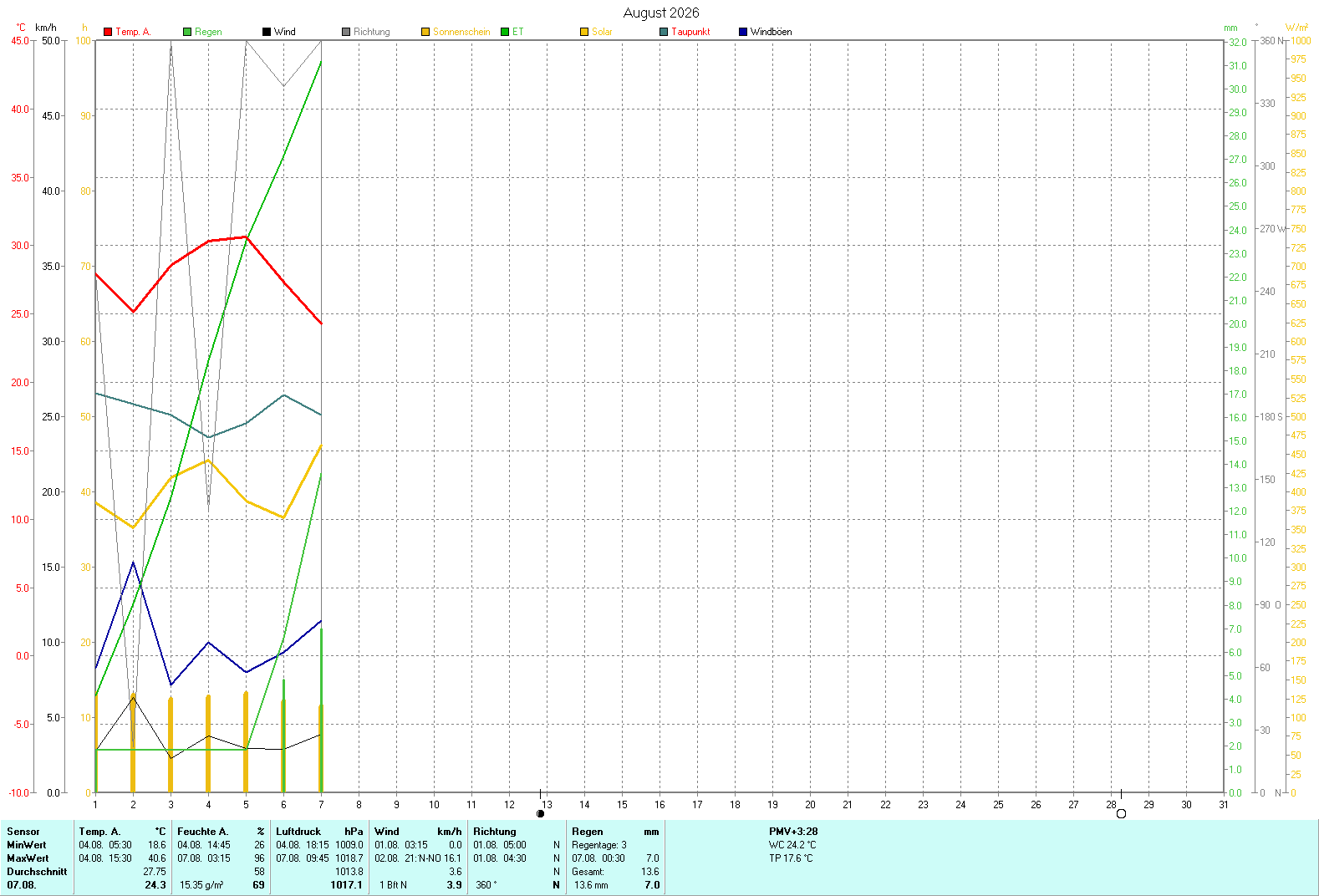Click the 'Luftdruck' column header

point(298,832)
